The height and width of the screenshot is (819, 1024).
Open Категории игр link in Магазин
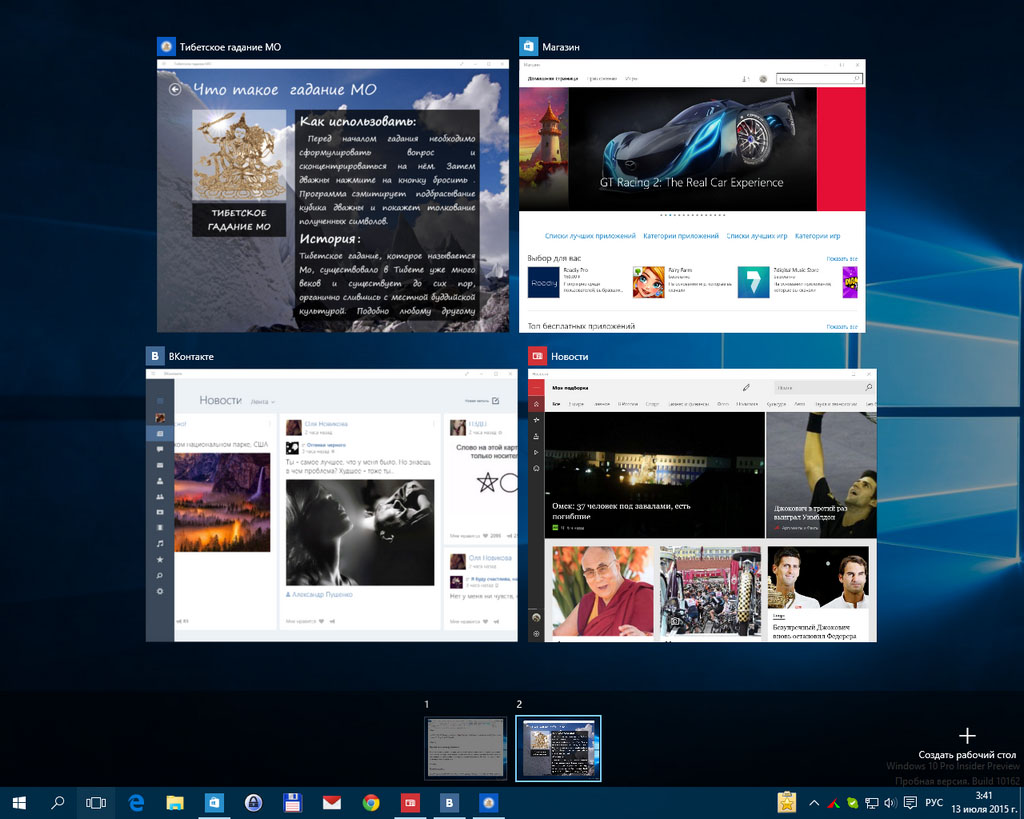click(x=818, y=236)
